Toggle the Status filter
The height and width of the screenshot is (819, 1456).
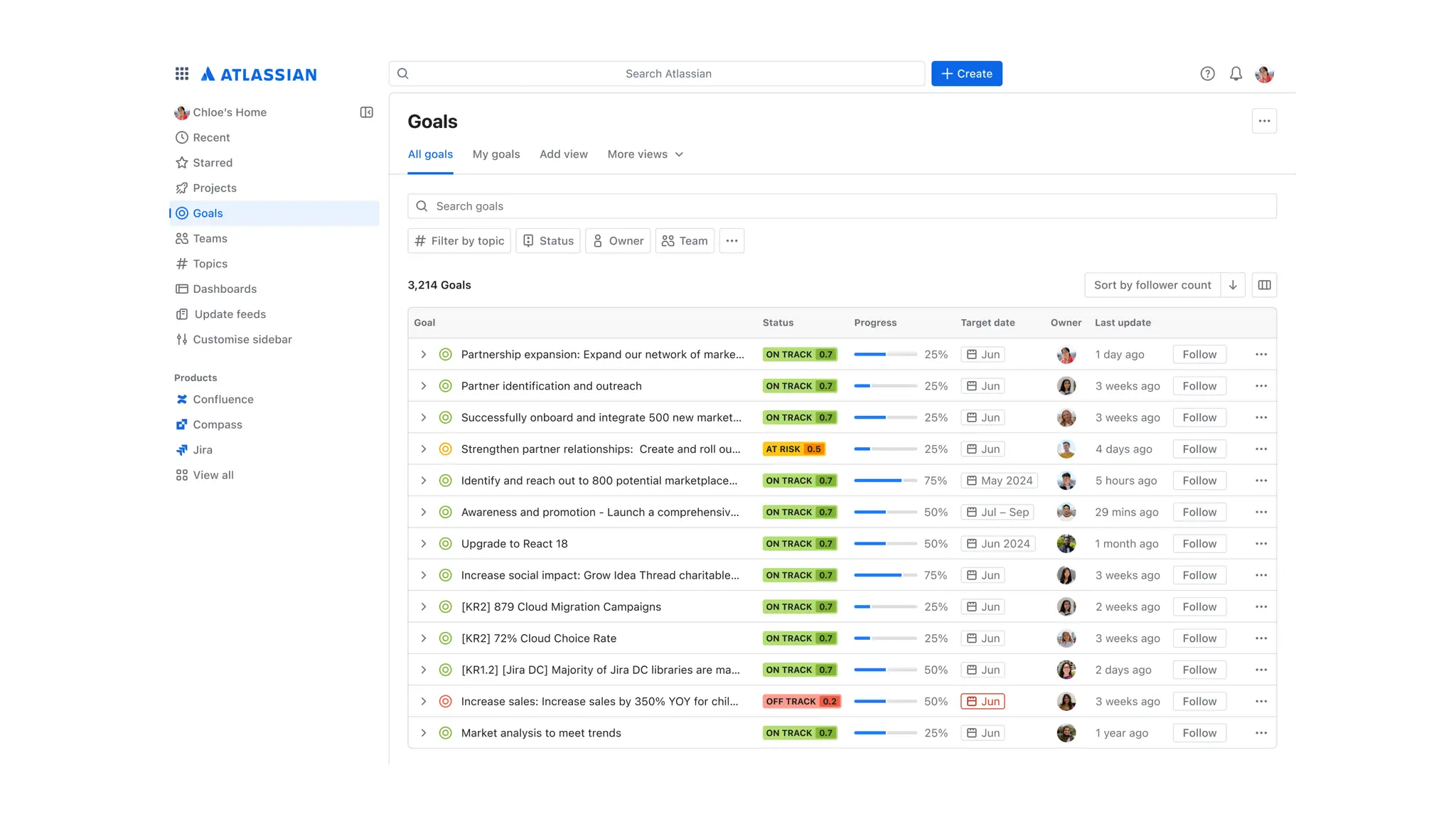[x=547, y=241]
